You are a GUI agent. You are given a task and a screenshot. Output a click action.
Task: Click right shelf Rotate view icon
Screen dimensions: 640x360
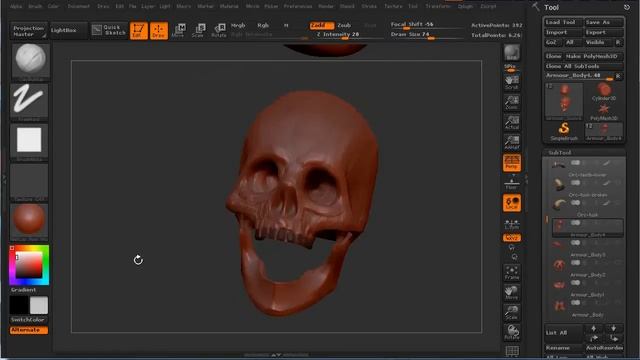click(511, 332)
